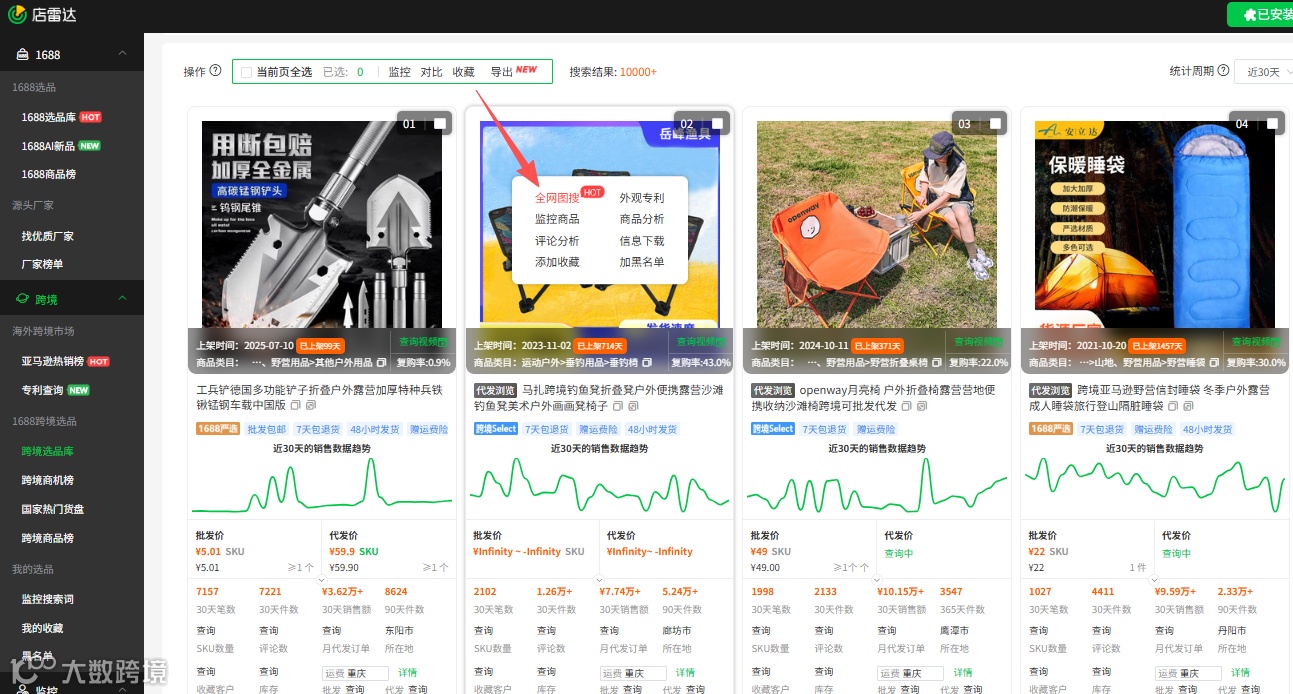The image size is (1293, 694).
Task: Choose 信息下载 from the popup menu
Action: pos(642,241)
